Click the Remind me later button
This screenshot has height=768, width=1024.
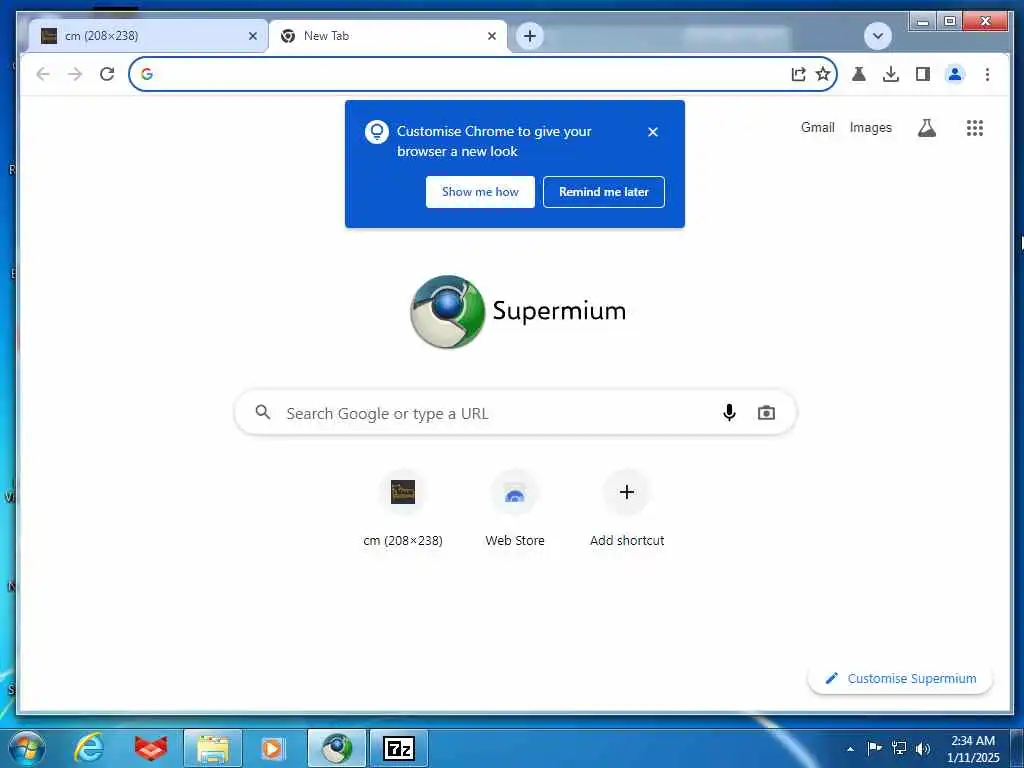(603, 192)
